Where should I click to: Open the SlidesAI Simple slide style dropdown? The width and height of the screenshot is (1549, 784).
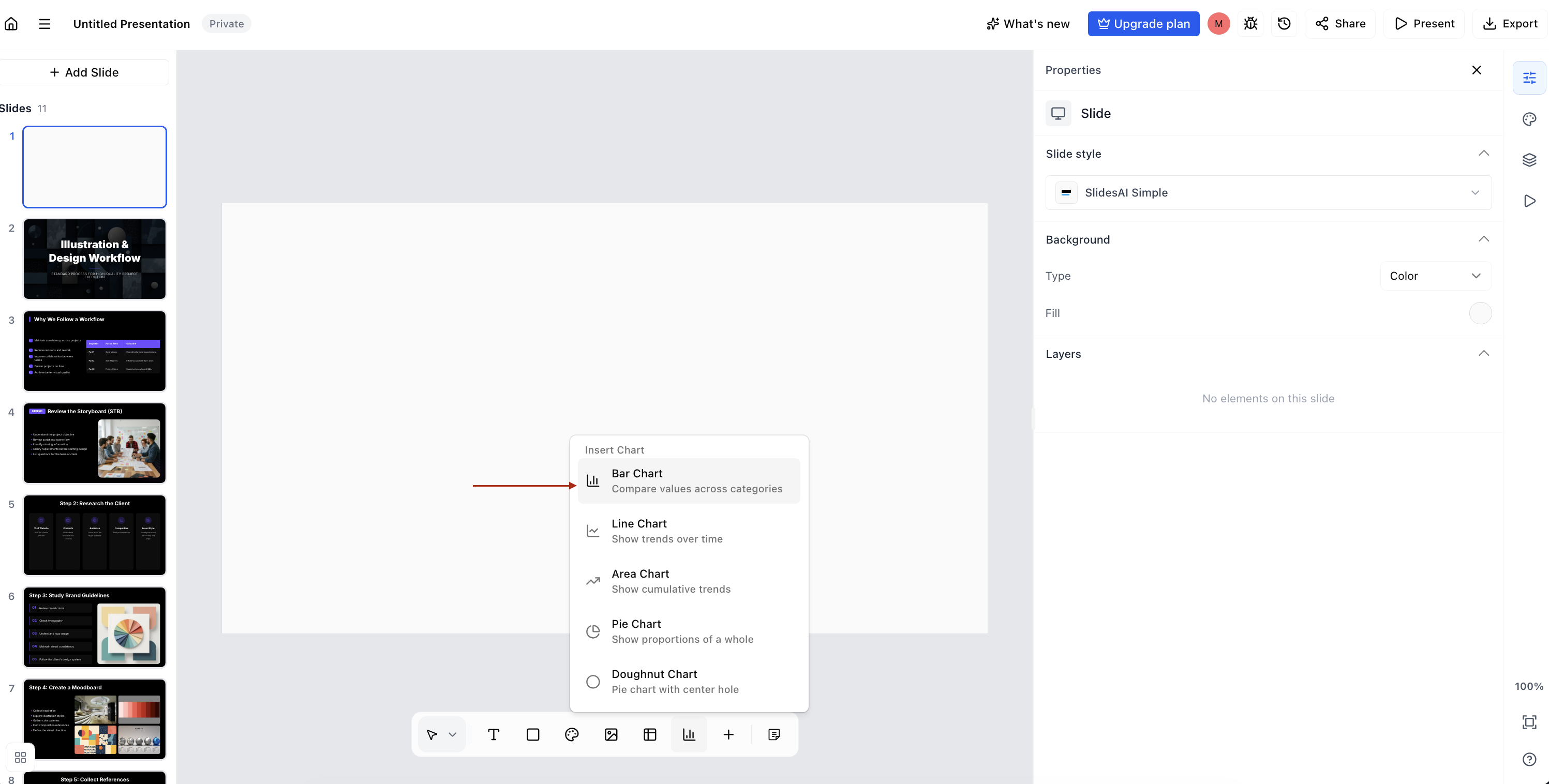pyautogui.click(x=1268, y=192)
